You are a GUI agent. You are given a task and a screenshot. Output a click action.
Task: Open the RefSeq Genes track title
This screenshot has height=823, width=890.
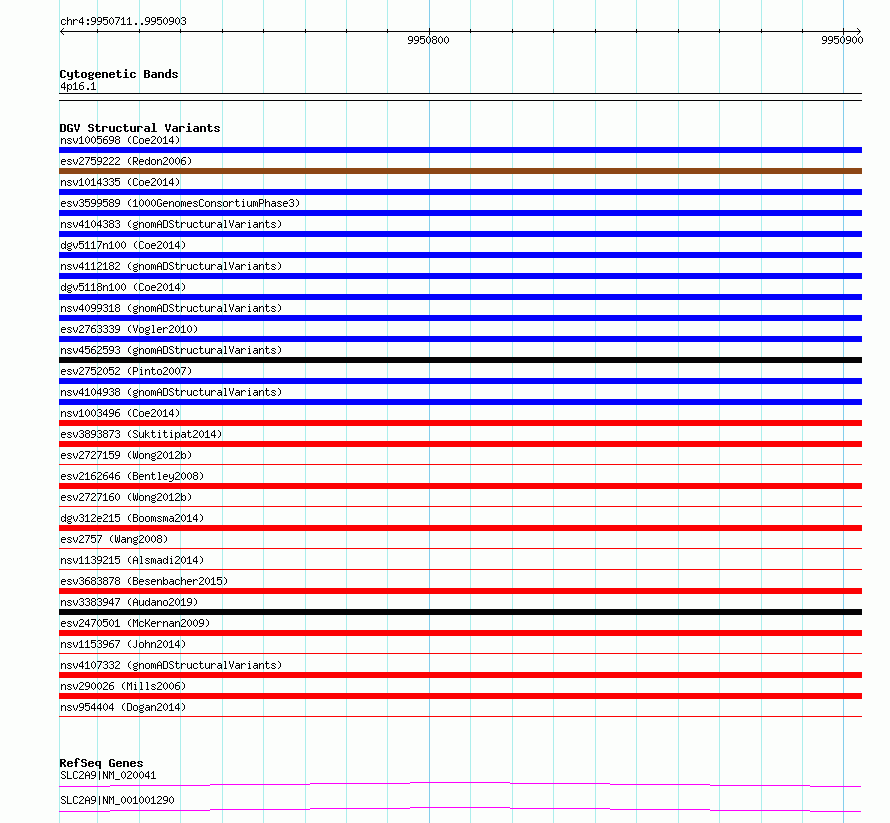point(101,763)
